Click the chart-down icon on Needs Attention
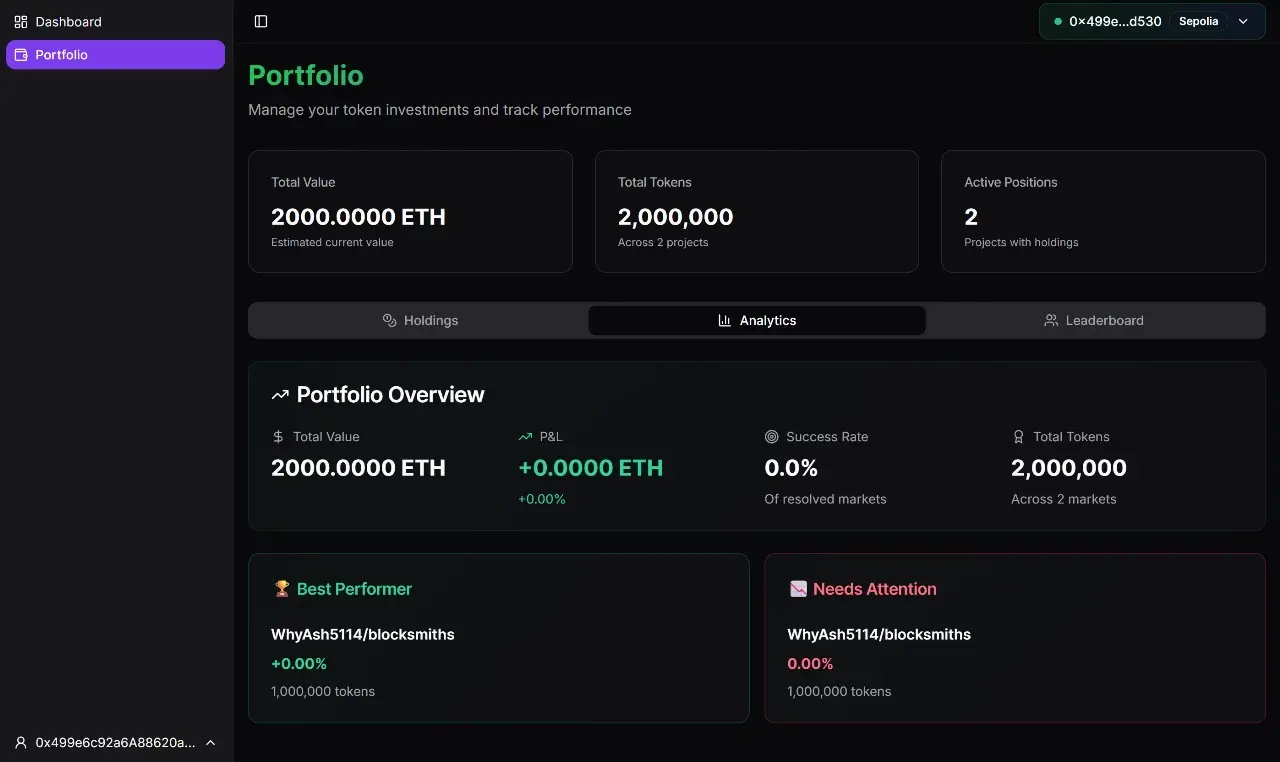Image resolution: width=1280 pixels, height=762 pixels. 798,589
